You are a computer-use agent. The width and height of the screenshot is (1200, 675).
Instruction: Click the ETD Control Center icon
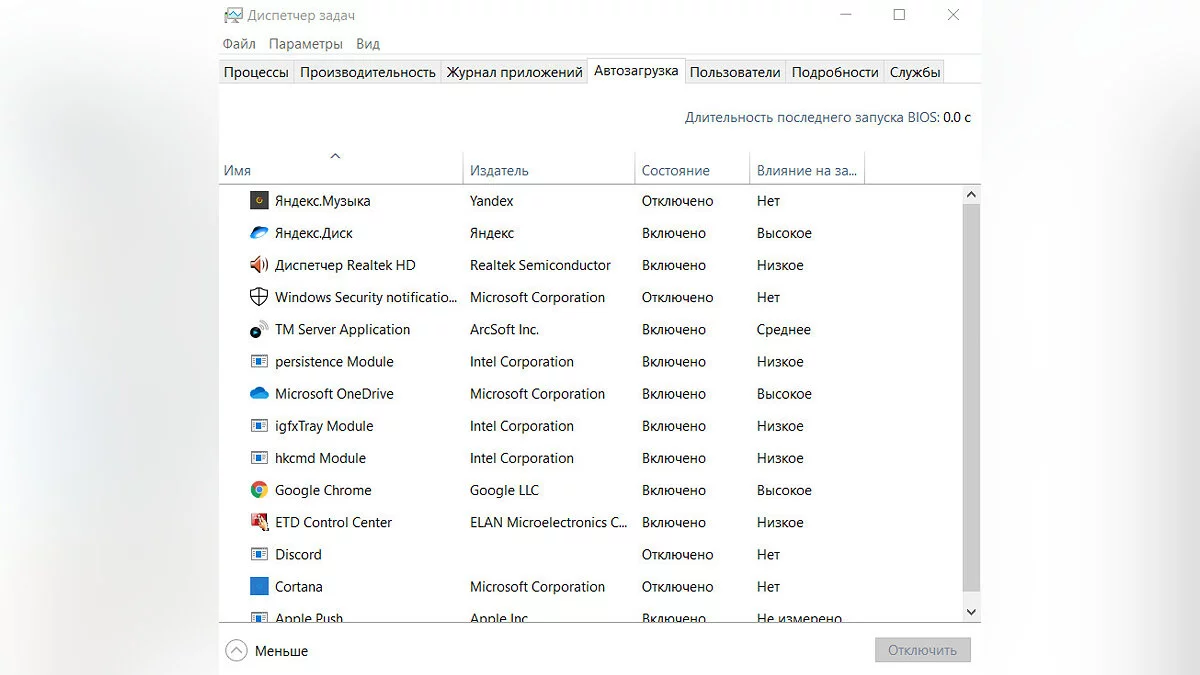click(x=259, y=522)
